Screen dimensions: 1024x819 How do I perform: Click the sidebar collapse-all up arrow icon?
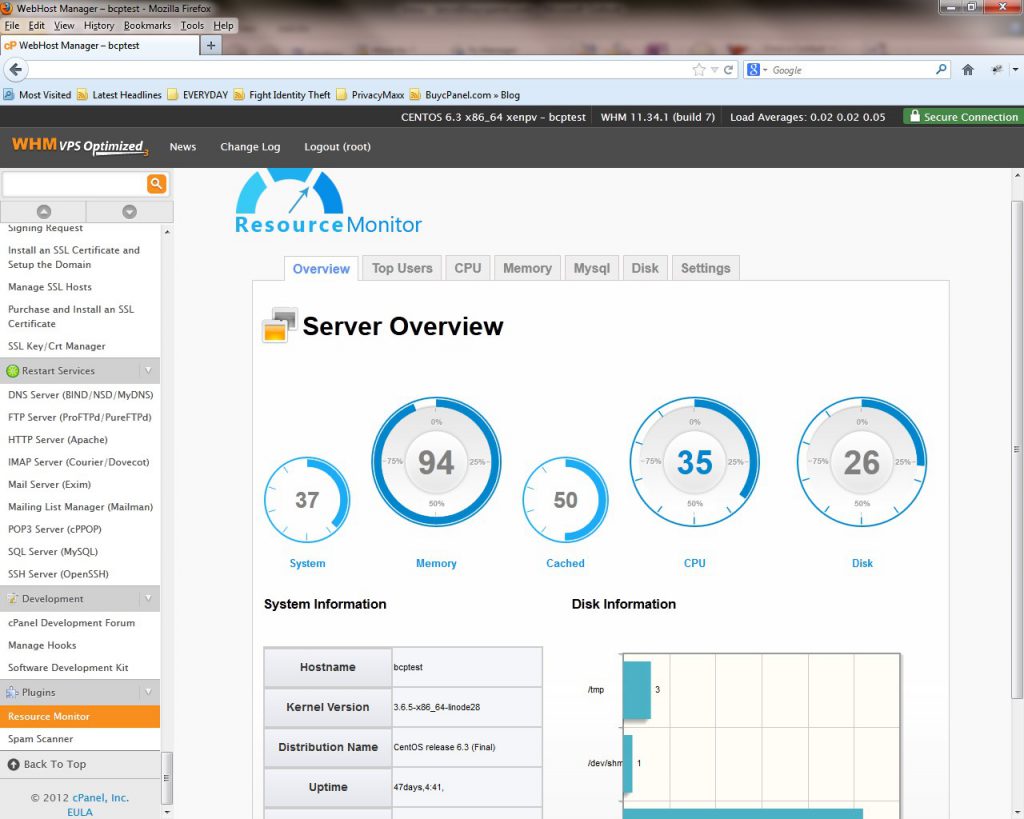coord(44,212)
